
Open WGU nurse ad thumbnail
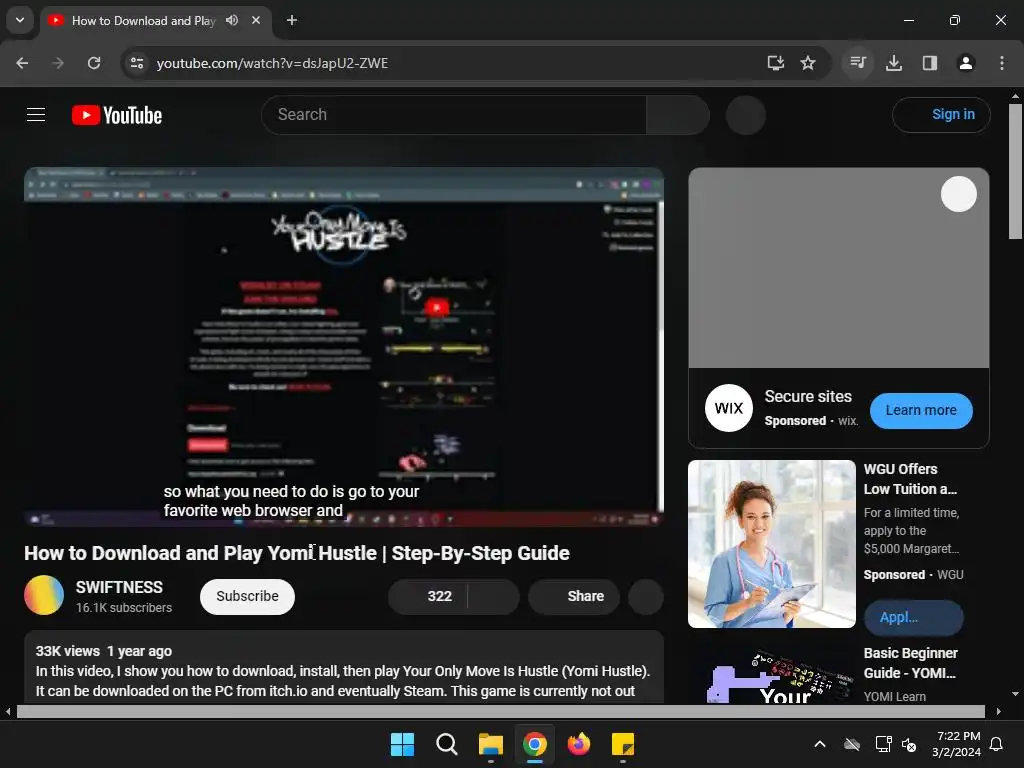[x=772, y=544]
